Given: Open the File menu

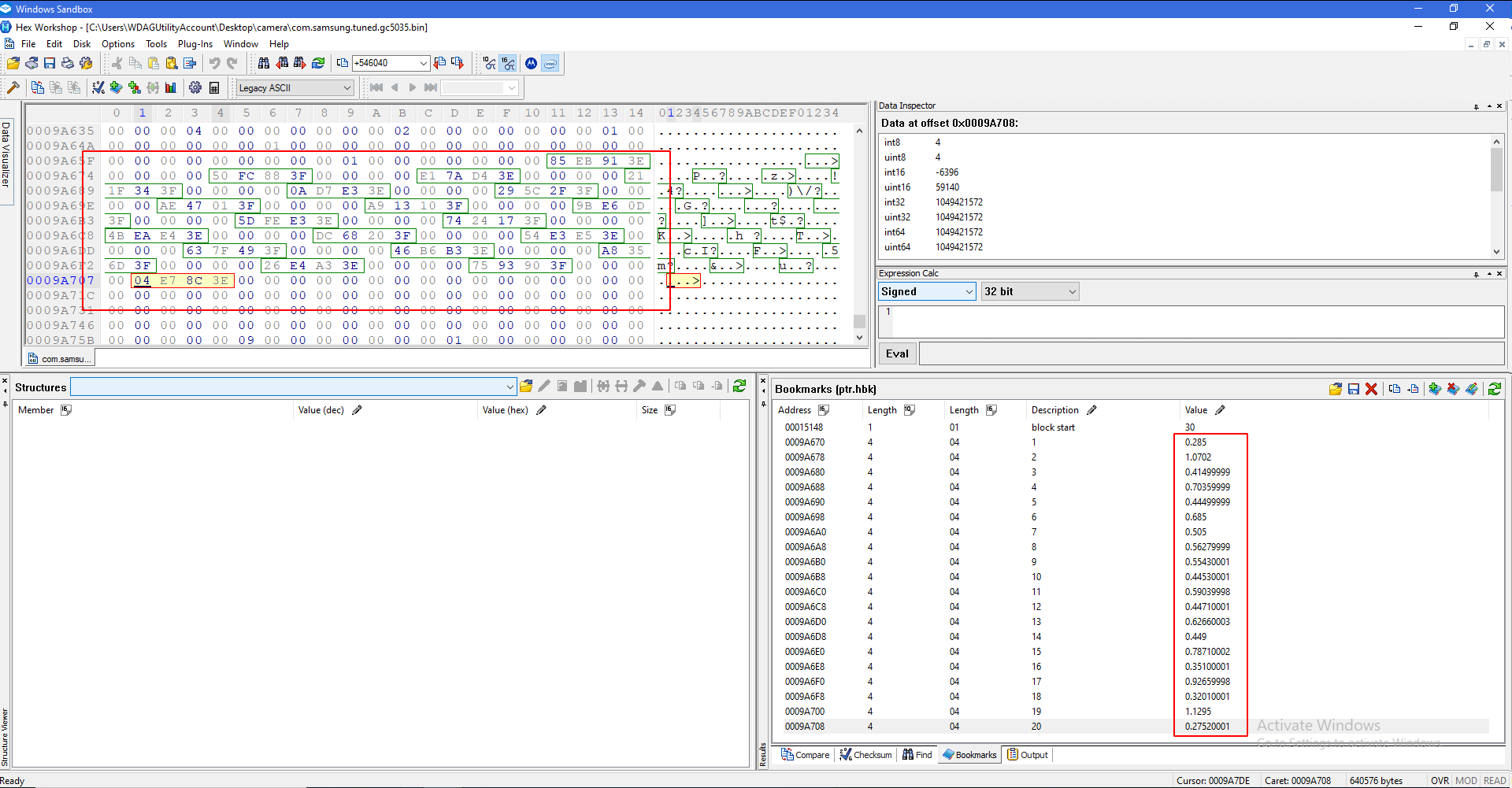Looking at the screenshot, I should click(x=28, y=44).
